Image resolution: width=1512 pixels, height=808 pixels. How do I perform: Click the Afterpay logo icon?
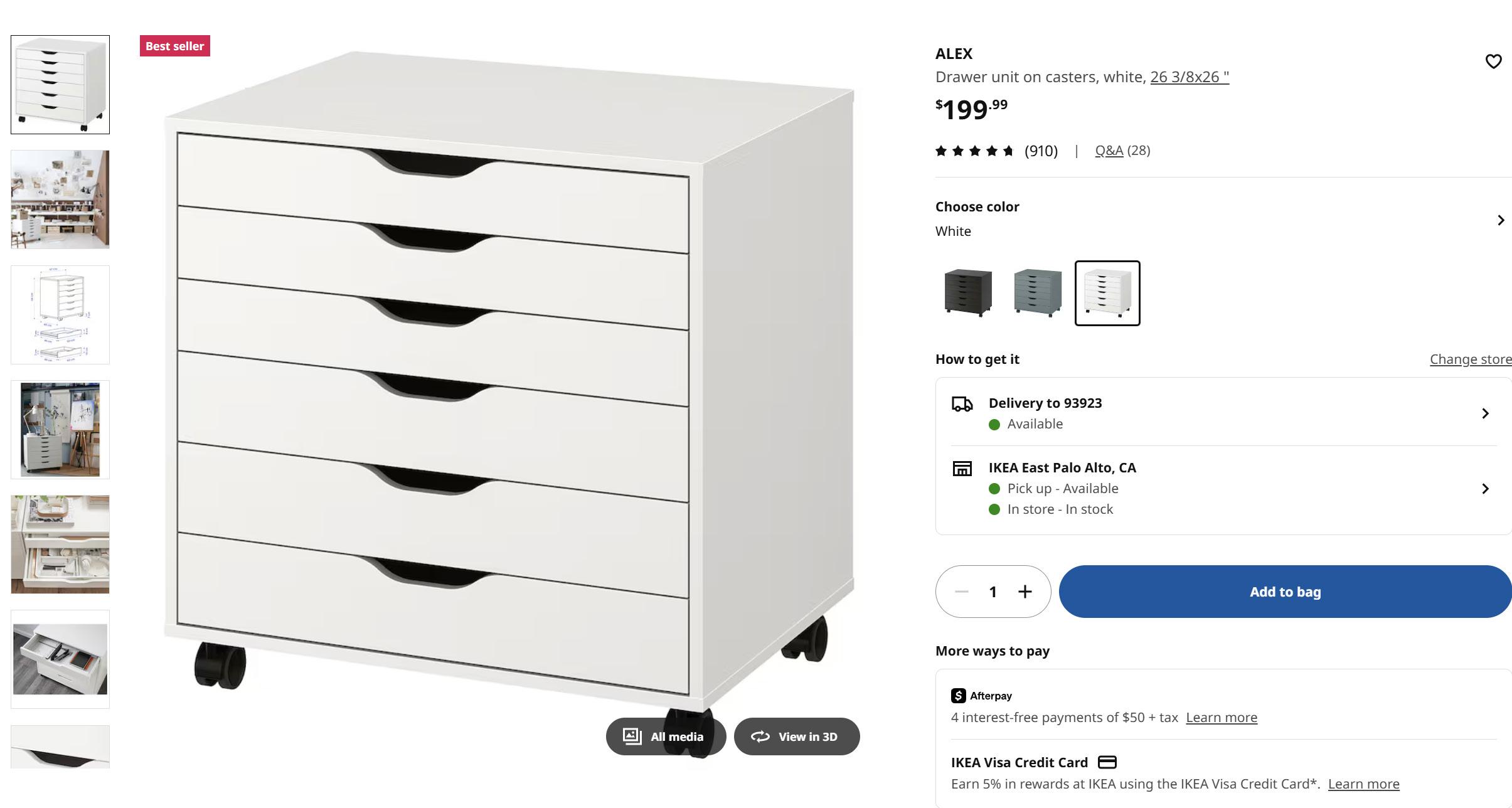pos(959,696)
